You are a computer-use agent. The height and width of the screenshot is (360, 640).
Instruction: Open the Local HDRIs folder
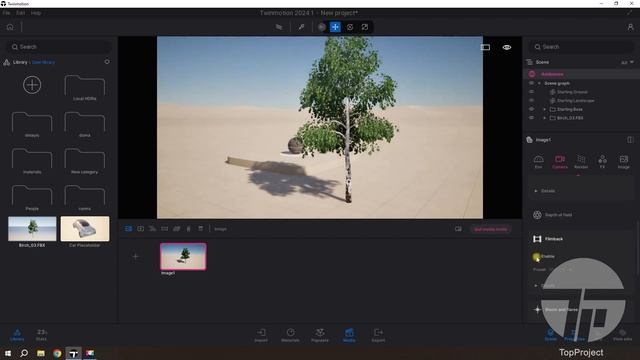(x=84, y=88)
